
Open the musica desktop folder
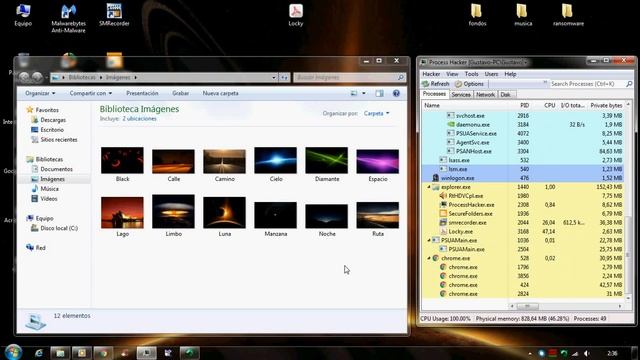[523, 15]
